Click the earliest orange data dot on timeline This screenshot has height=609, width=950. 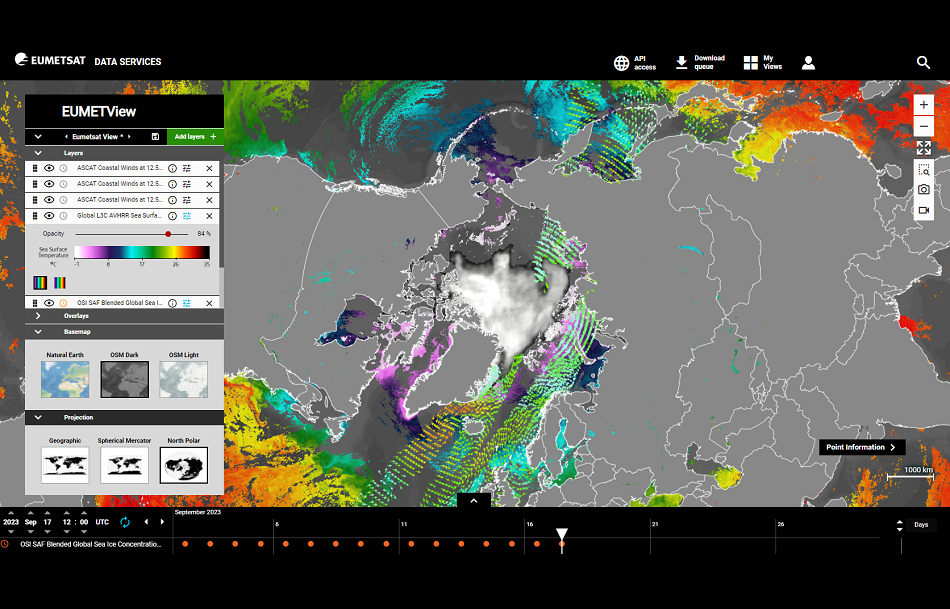[x=185, y=544]
